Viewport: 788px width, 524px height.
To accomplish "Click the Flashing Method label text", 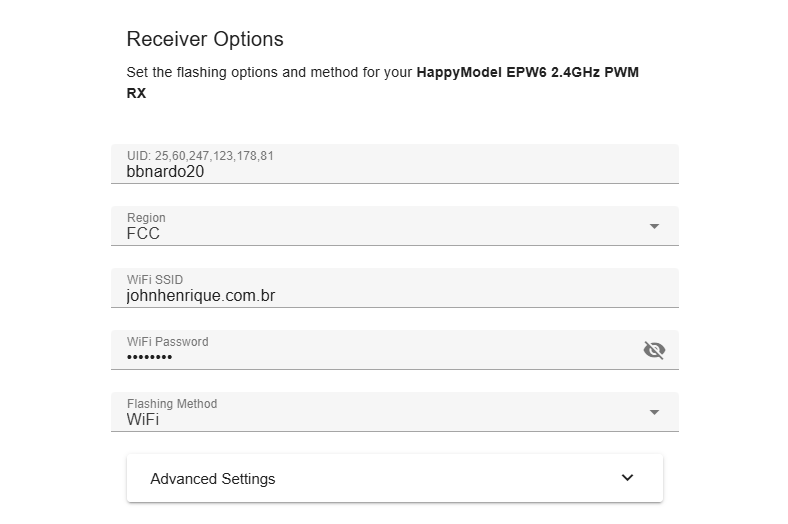I will (172, 404).
